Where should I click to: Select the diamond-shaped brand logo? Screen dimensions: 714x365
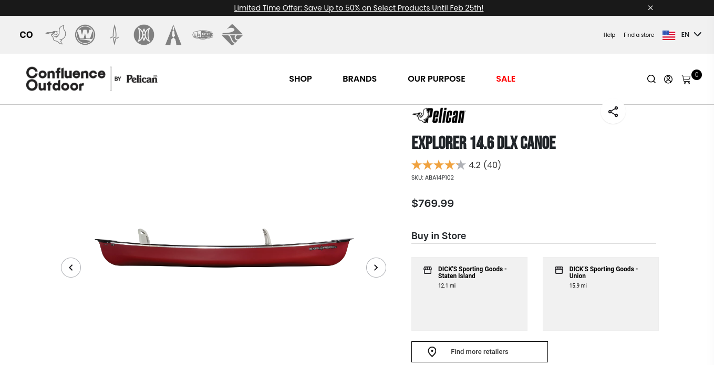[232, 35]
